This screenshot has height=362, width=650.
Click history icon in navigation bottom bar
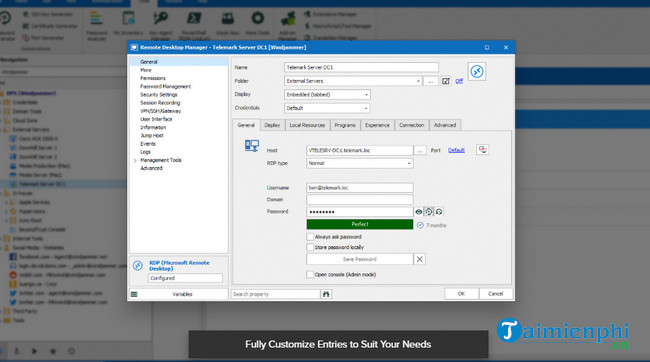point(71,351)
